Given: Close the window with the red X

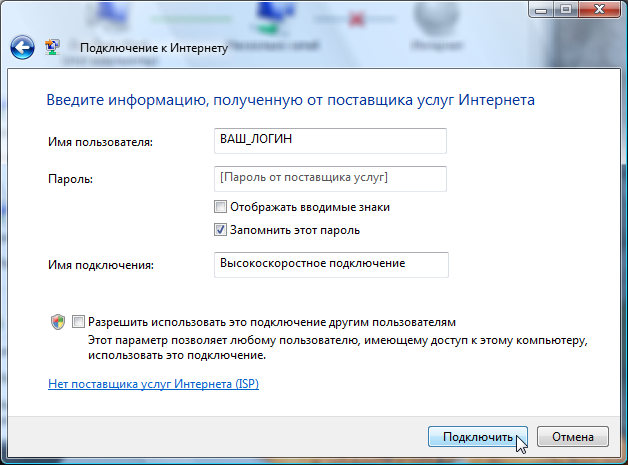Looking at the screenshot, I should 598,9.
